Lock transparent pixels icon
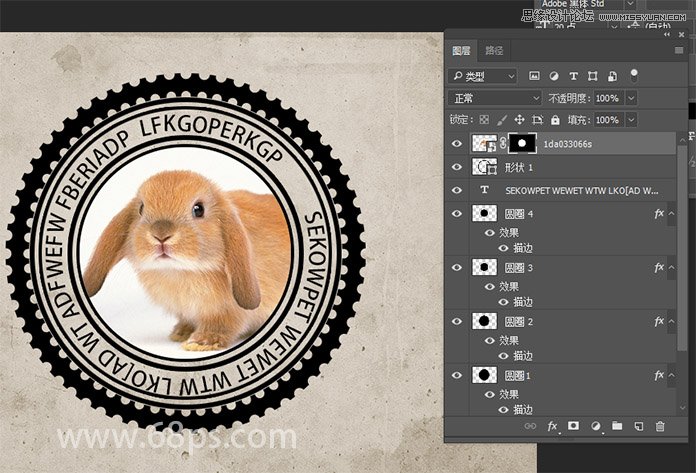 pyautogui.click(x=484, y=119)
